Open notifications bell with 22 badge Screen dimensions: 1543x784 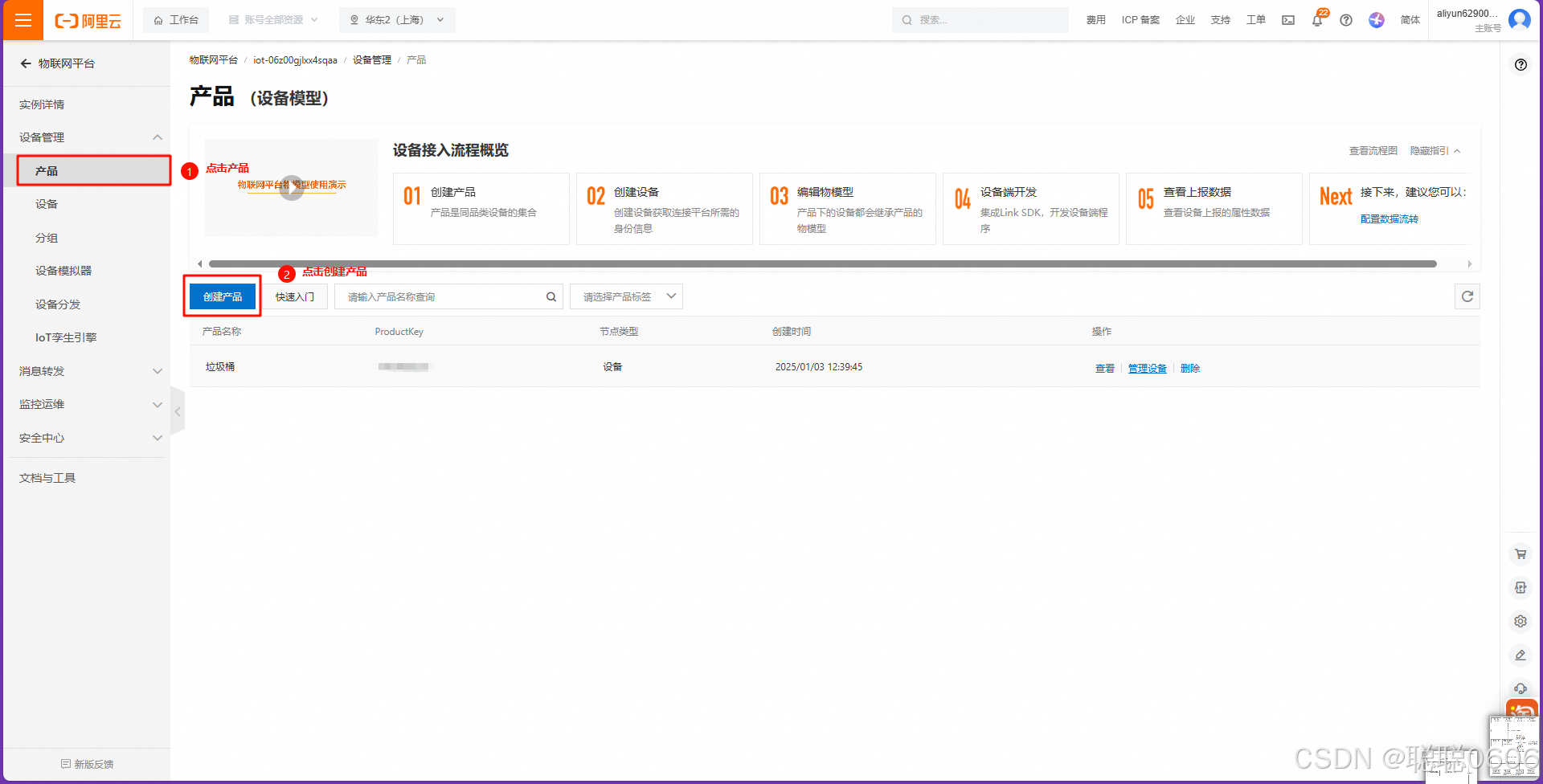point(1317,19)
